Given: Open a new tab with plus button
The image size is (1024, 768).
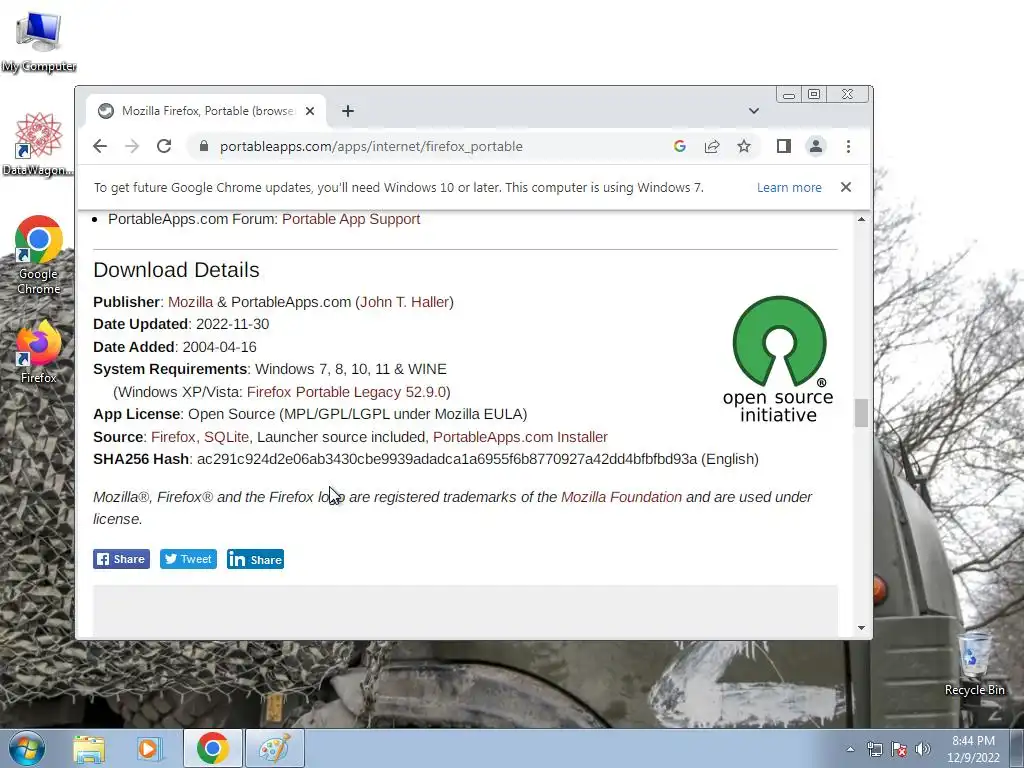Looking at the screenshot, I should (348, 111).
